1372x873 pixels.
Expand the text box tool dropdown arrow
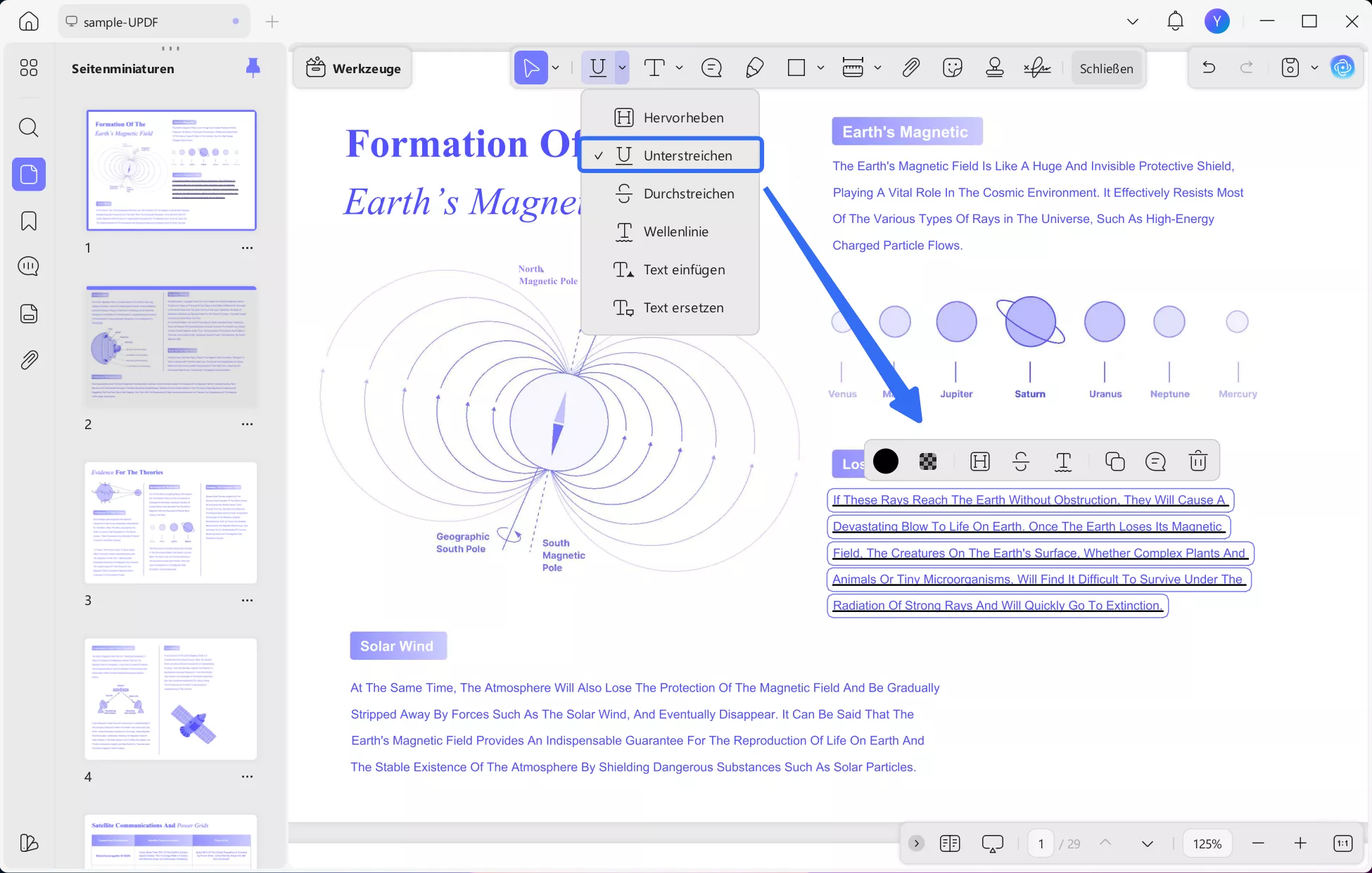(x=679, y=68)
